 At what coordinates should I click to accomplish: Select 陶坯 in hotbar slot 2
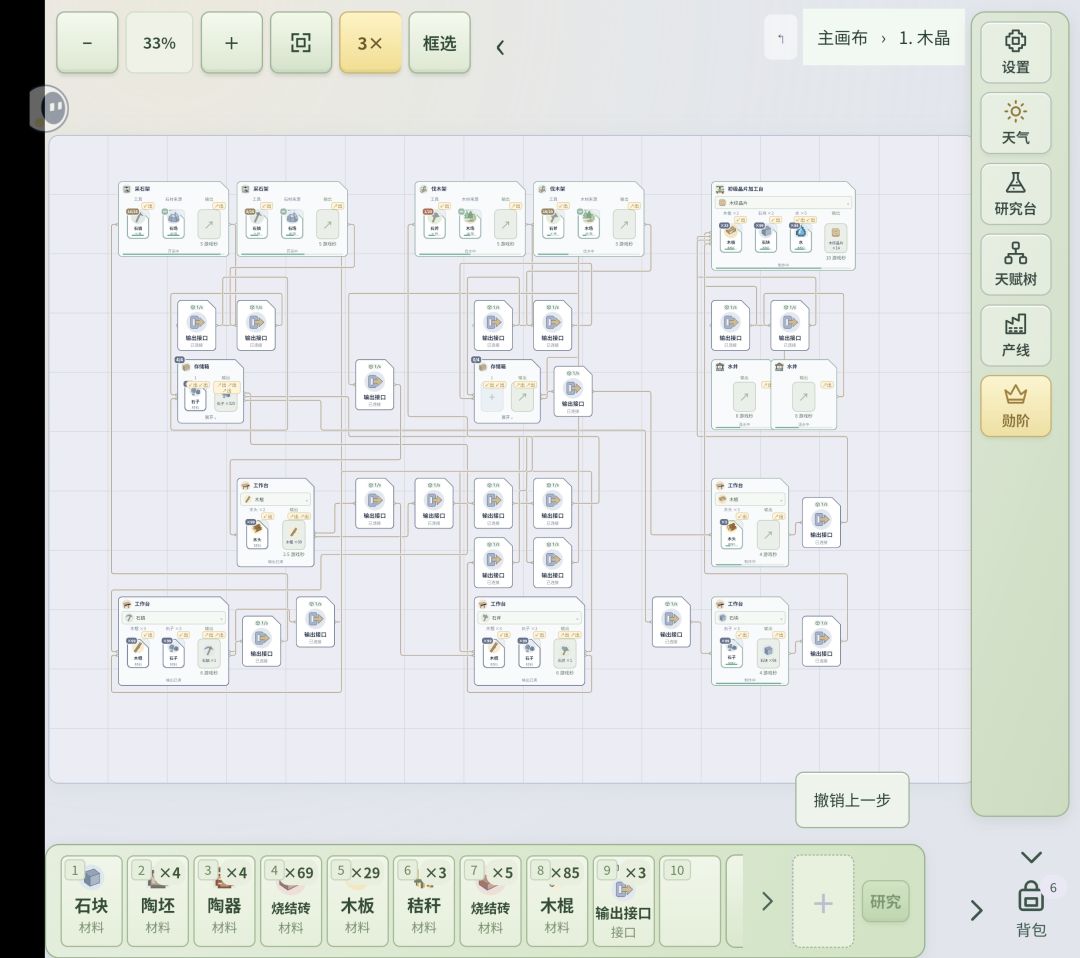tap(158, 901)
